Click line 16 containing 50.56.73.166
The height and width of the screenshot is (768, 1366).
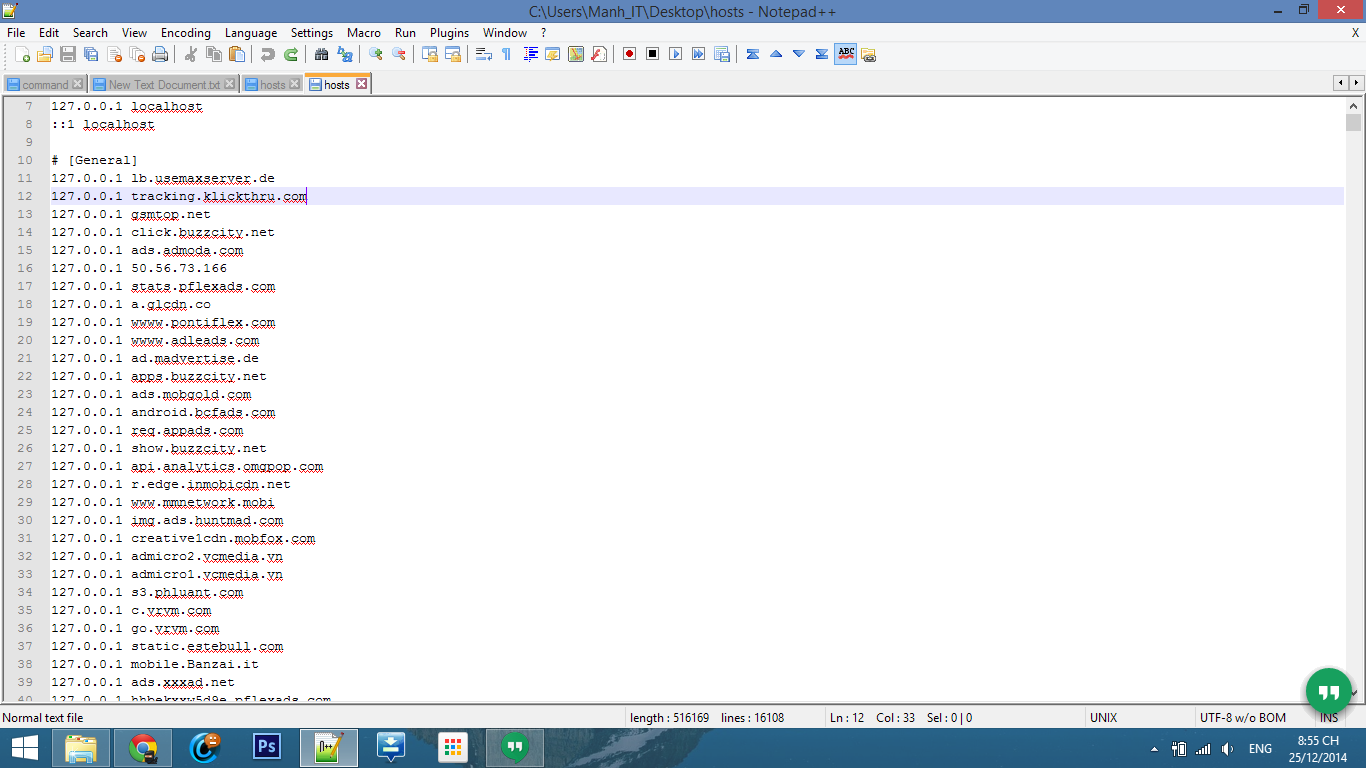697,268
